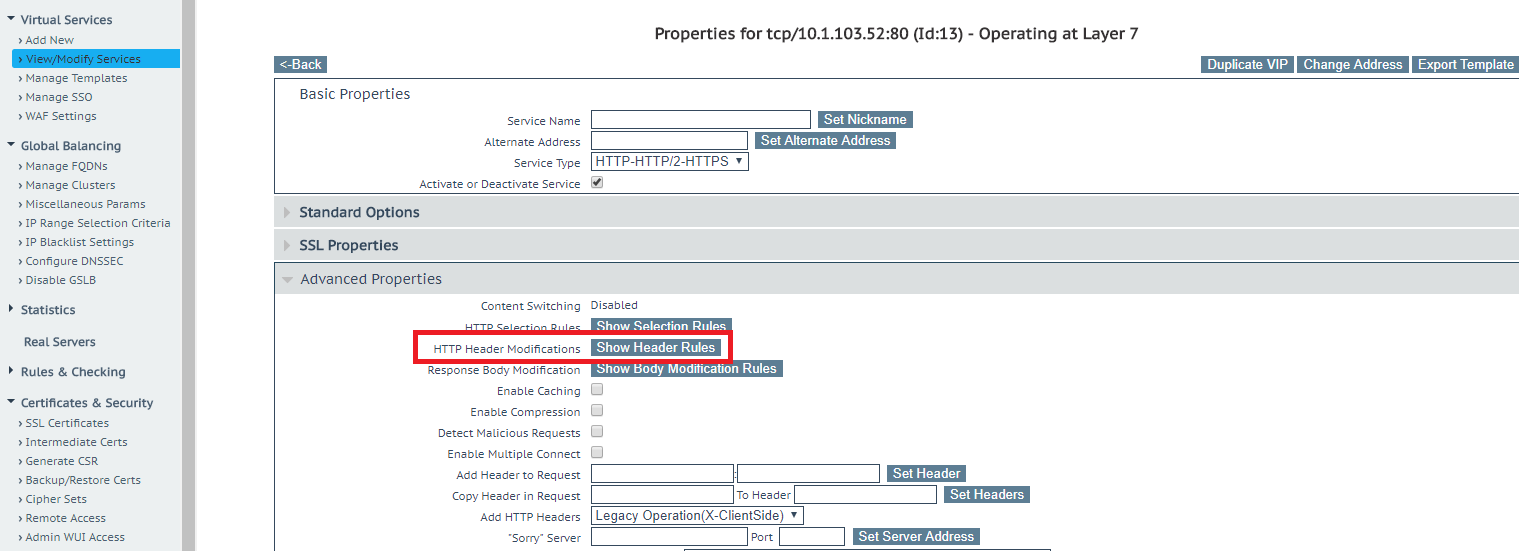Open Backup/Restore Certs menu item
This screenshot has height=551, width=1519.
tap(83, 480)
